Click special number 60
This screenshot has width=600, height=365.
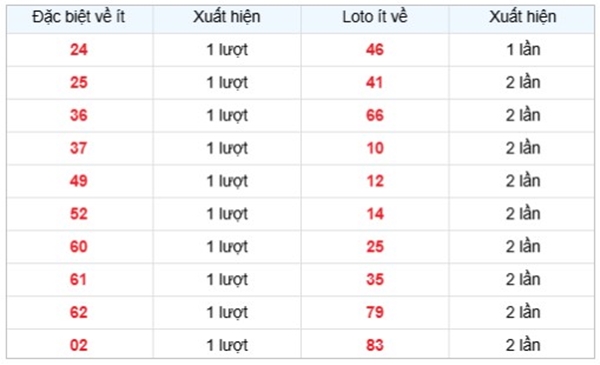pyautogui.click(x=79, y=247)
